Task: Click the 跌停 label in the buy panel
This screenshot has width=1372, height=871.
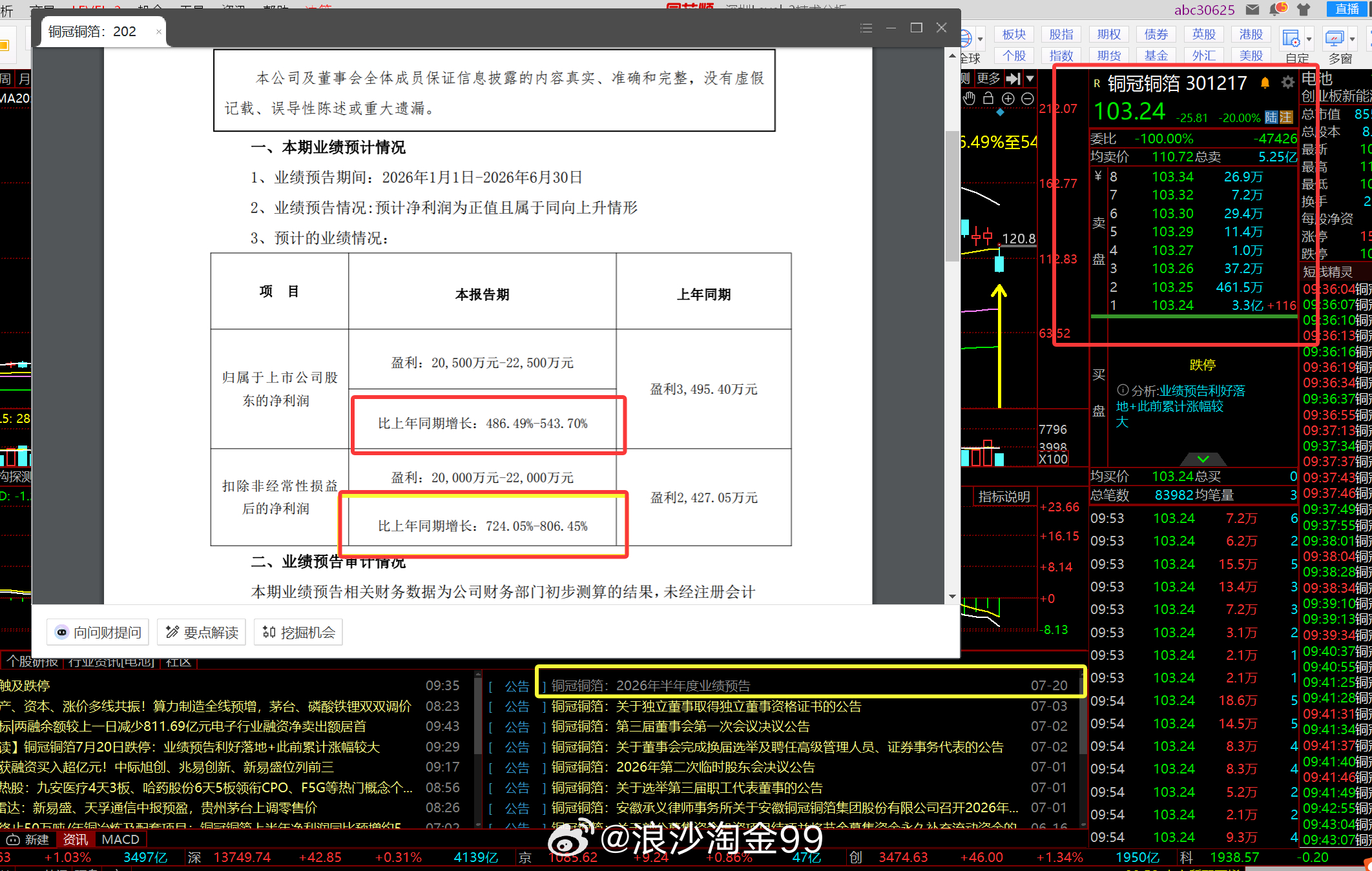Action: (x=1203, y=365)
